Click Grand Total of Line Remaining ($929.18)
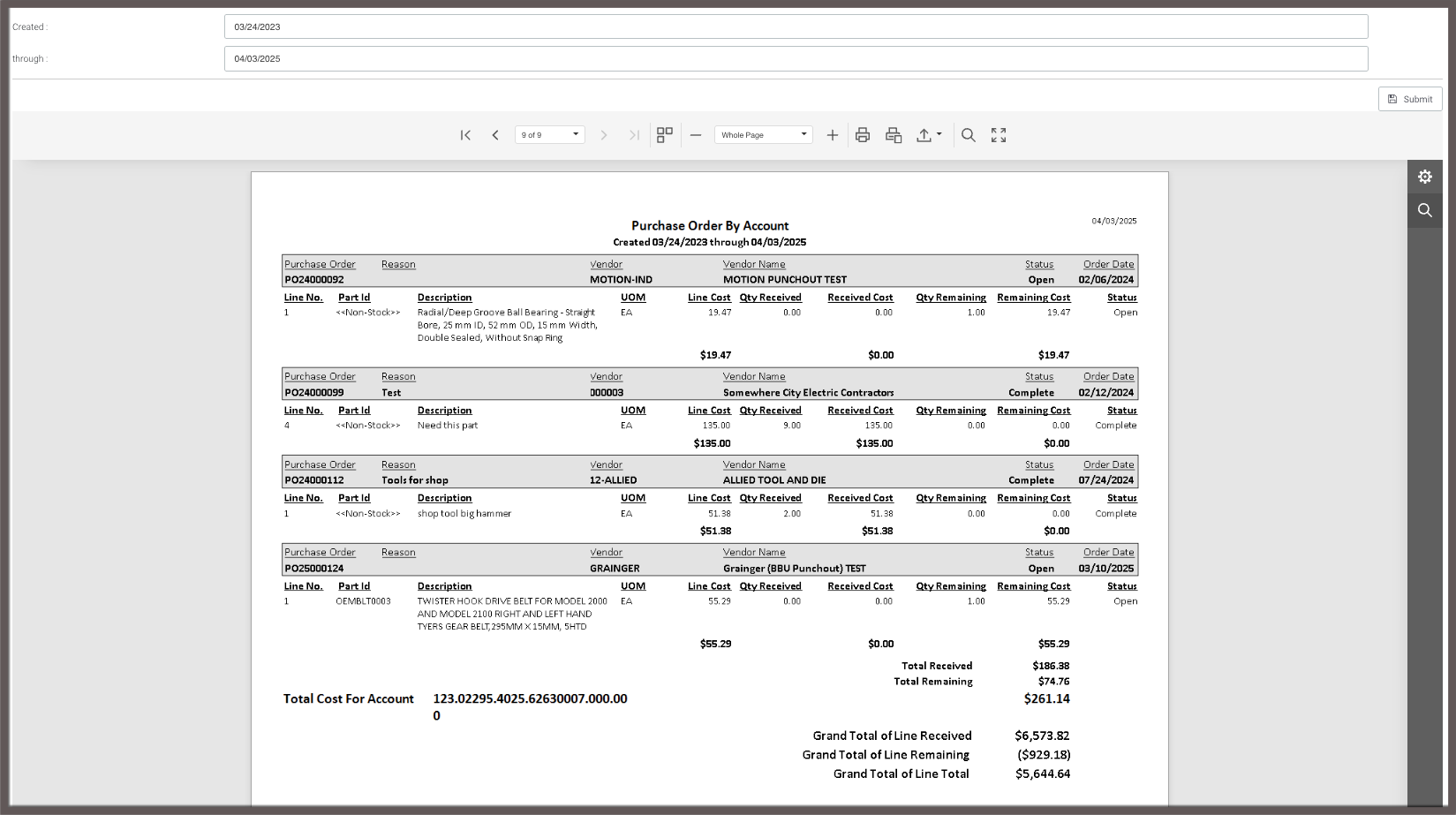 [x=1044, y=755]
